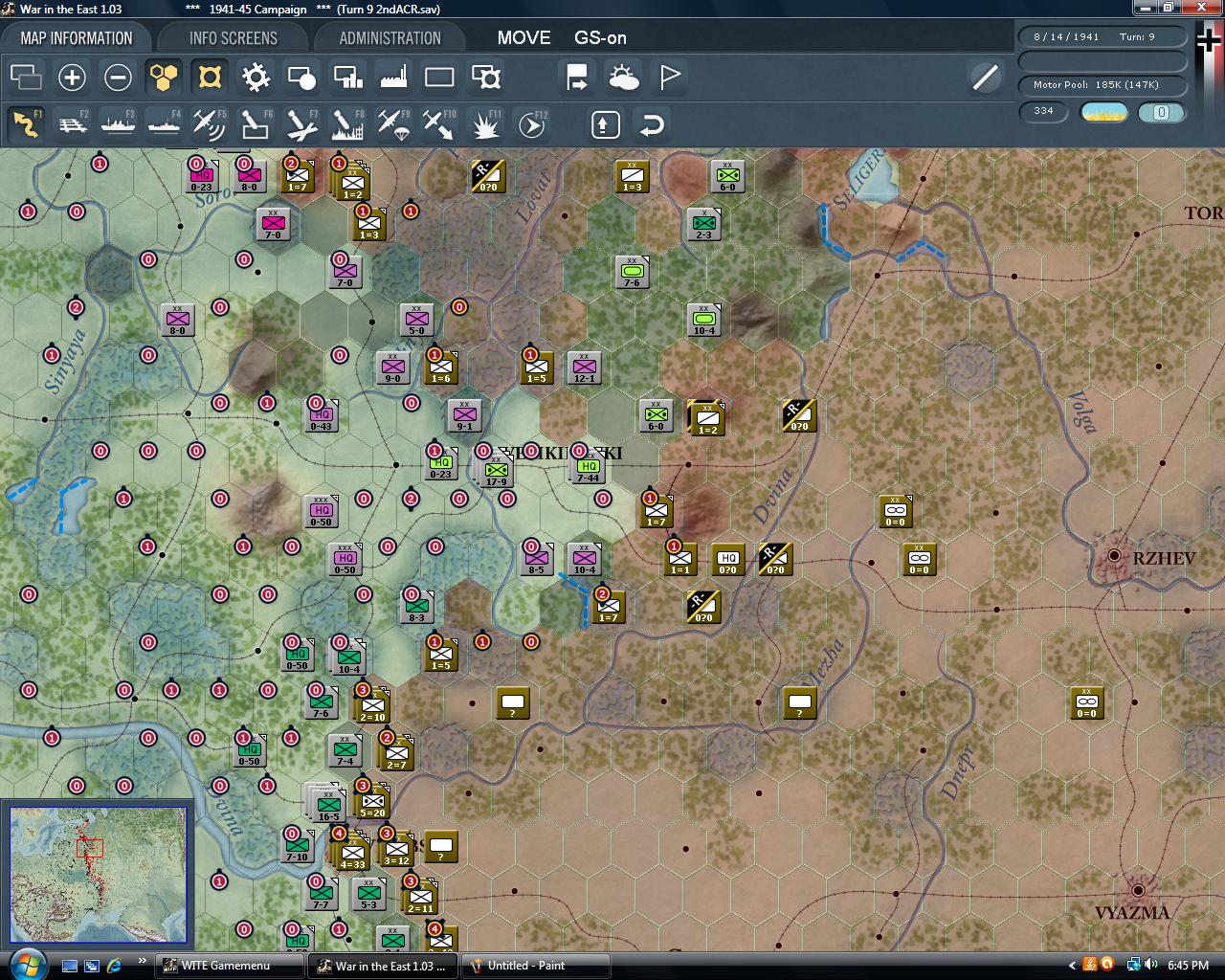Click the flag with arrow icon
This screenshot has width=1225, height=980.
click(577, 77)
